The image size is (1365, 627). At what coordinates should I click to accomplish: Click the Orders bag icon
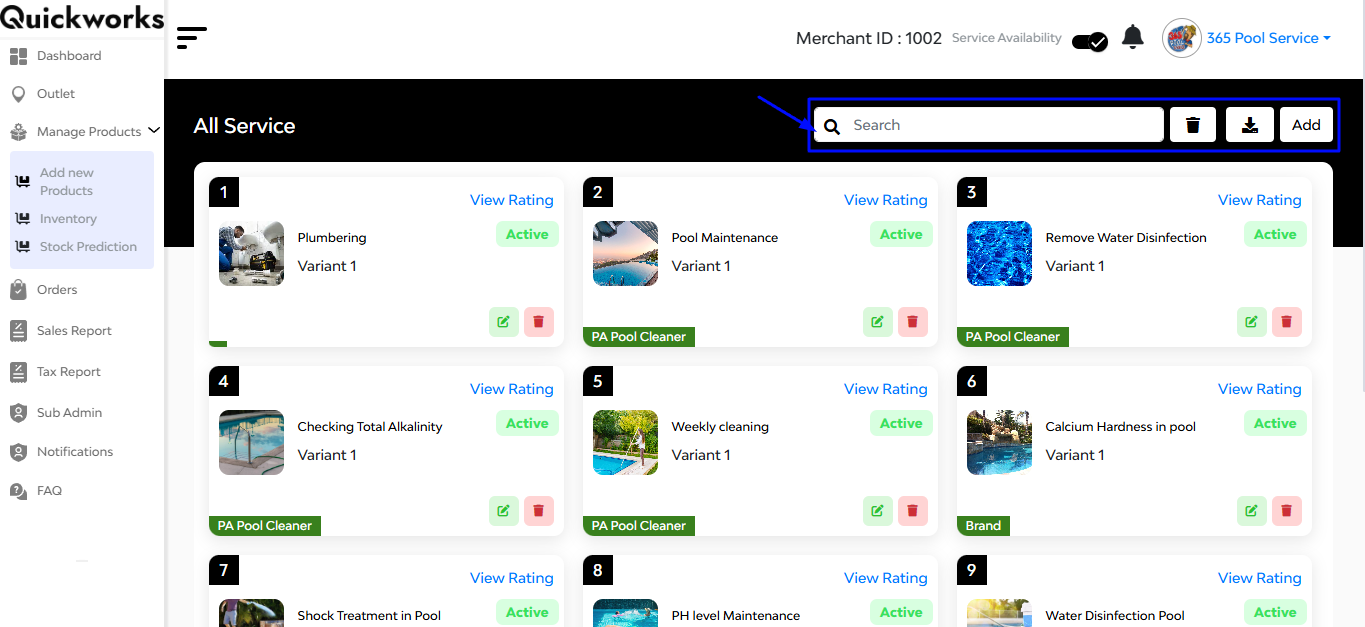coord(18,290)
